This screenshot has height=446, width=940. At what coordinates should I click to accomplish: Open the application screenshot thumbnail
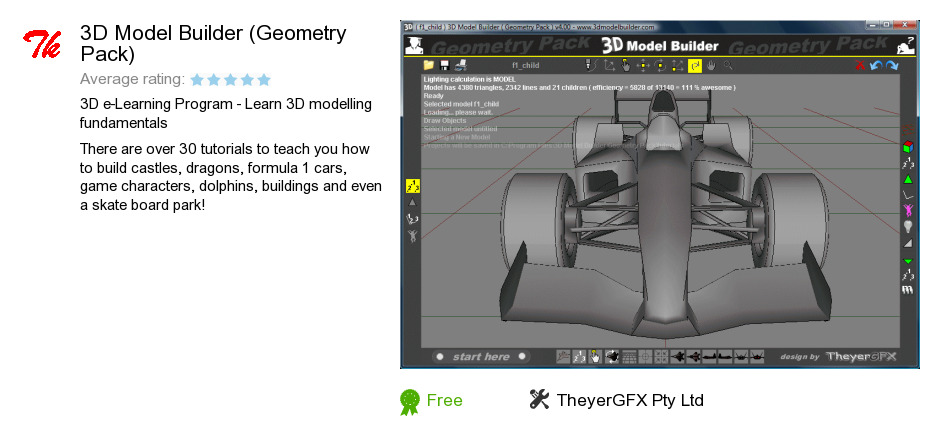click(x=659, y=194)
